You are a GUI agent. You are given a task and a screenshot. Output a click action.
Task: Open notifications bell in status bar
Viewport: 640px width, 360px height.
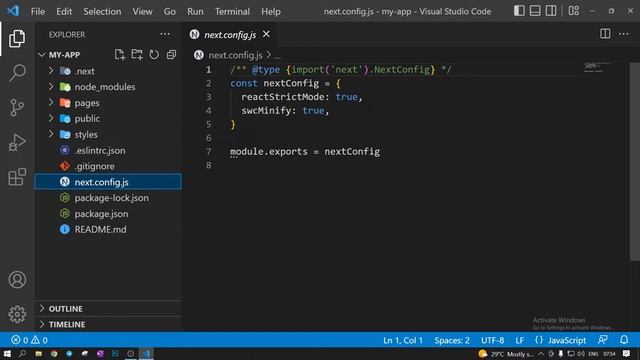624,340
